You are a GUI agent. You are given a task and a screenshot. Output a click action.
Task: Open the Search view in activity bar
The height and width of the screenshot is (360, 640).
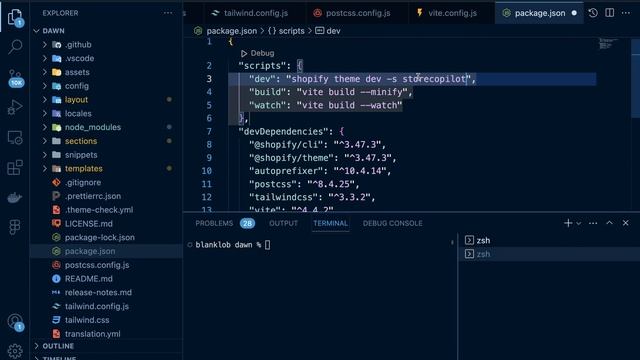point(15,47)
